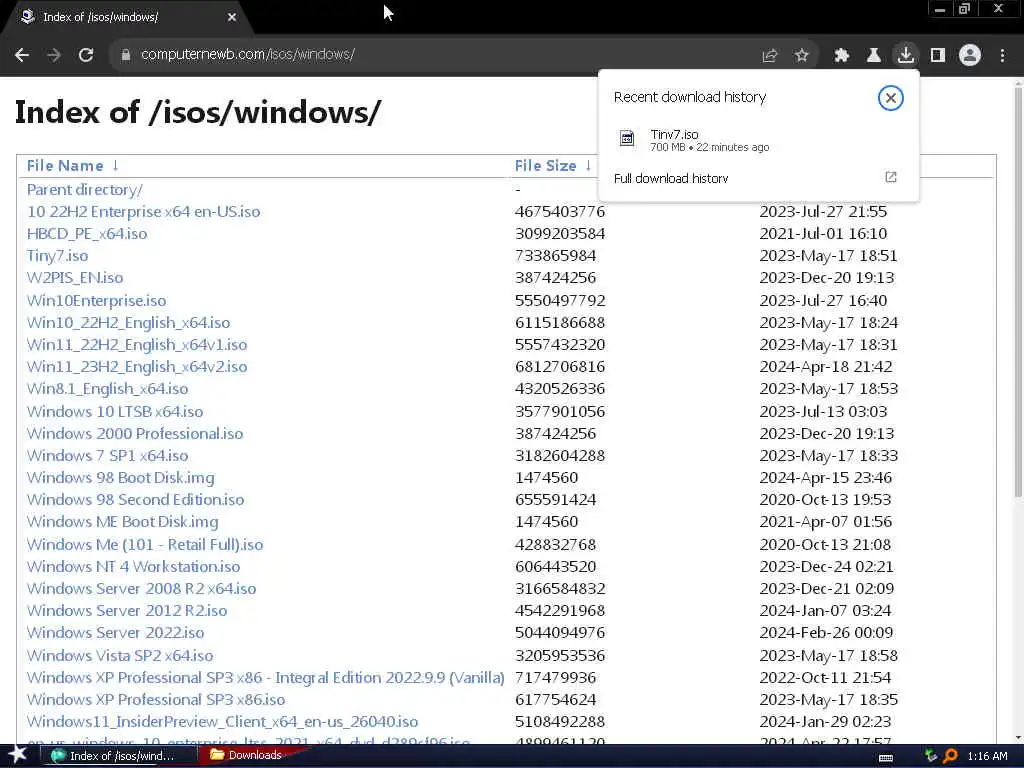
Task: Download Windows 98 Boot Disk.img
Action: 120,477
